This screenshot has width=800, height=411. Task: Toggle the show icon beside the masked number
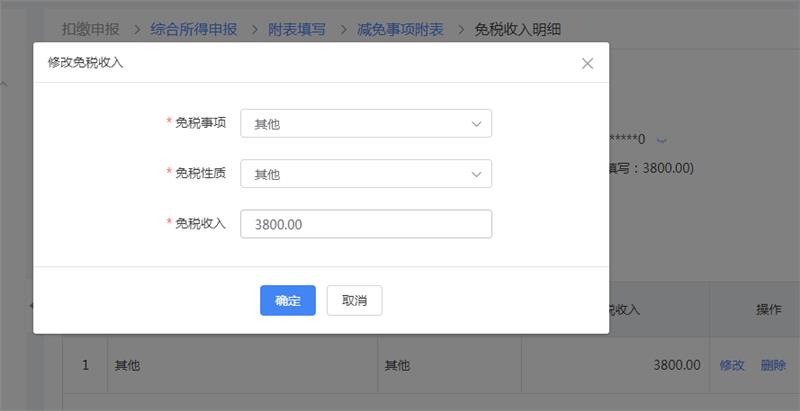pyautogui.click(x=660, y=139)
